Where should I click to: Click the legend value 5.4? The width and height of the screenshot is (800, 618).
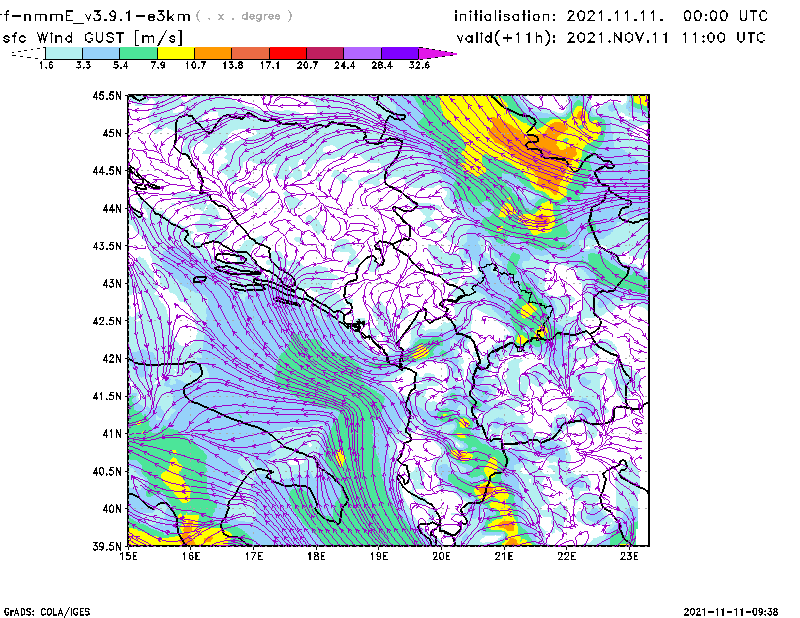(x=120, y=65)
